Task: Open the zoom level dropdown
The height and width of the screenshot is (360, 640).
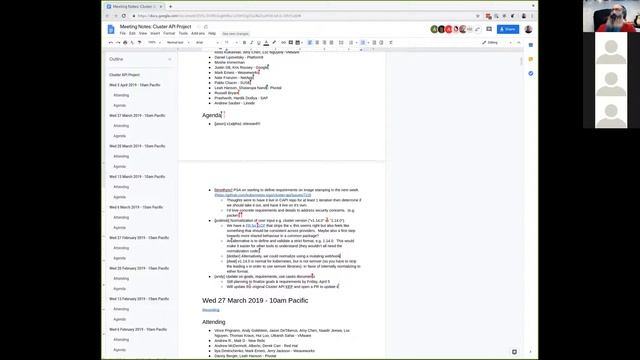Action: click(x=154, y=42)
